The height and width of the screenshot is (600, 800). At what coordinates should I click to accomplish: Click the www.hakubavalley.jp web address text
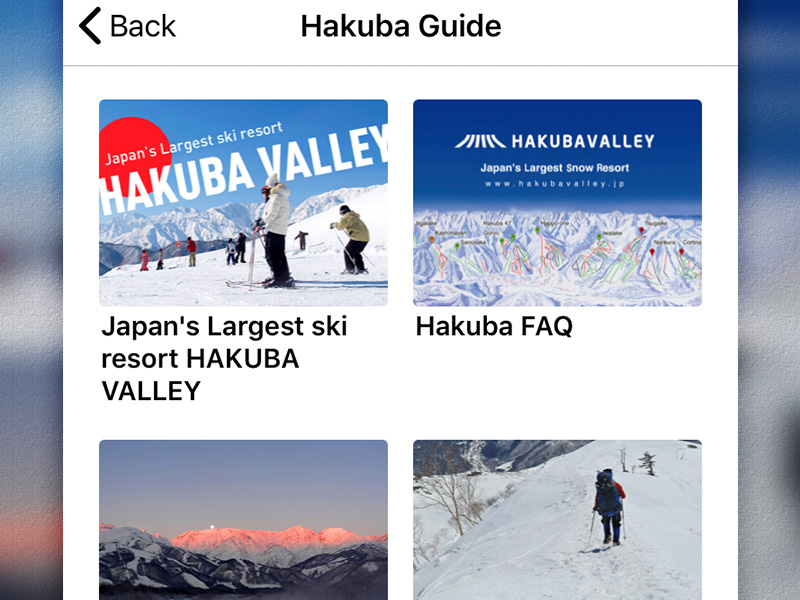tap(555, 184)
